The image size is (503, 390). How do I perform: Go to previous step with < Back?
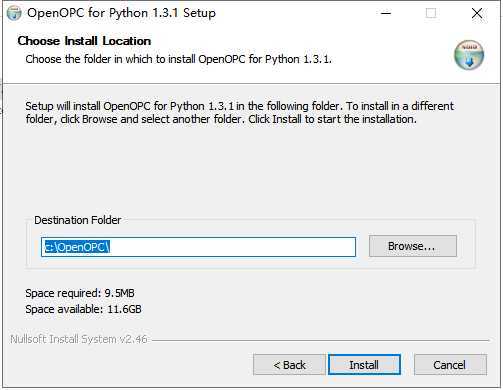click(x=289, y=365)
